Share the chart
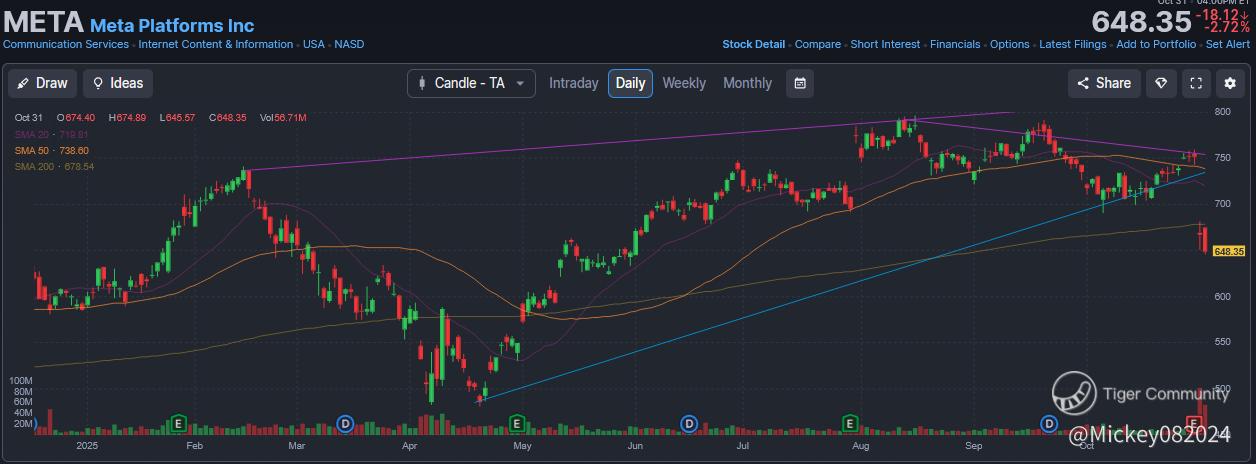Viewport: 1256px width, 464px height. [x=1105, y=83]
